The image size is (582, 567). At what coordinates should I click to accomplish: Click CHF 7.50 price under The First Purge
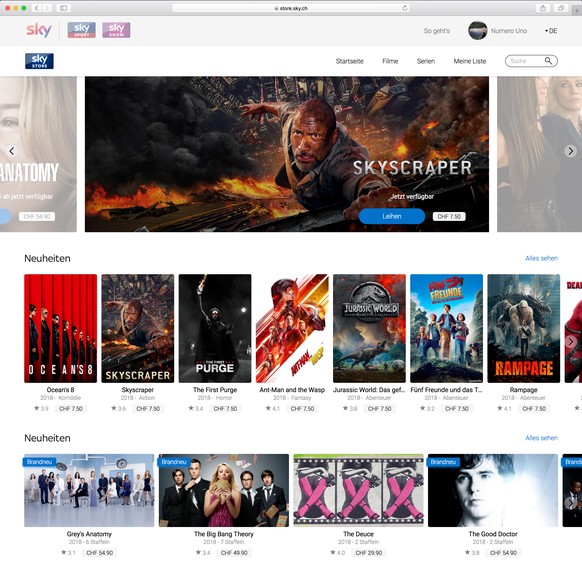click(225, 409)
